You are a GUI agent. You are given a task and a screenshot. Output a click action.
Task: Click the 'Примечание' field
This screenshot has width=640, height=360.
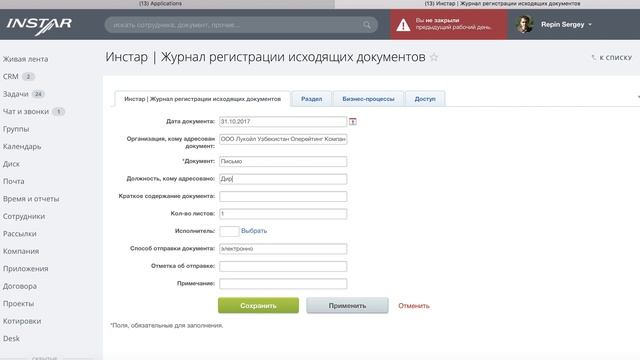pos(283,284)
